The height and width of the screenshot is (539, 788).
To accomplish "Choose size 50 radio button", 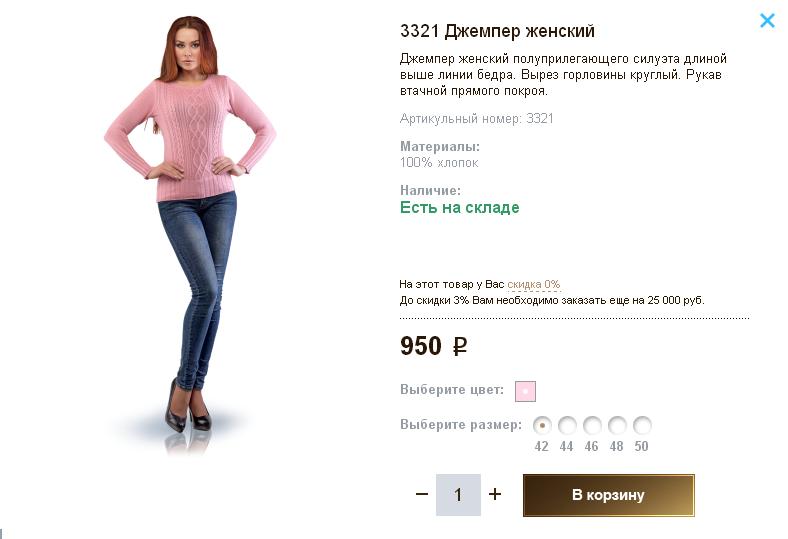I will pos(642,425).
